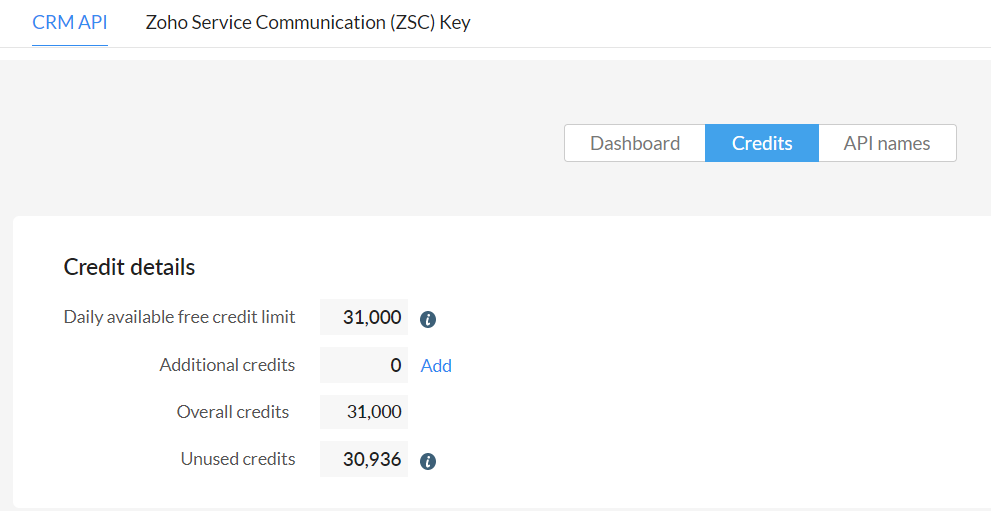Select the Dashboard view button
This screenshot has width=991, height=511.
(x=635, y=143)
